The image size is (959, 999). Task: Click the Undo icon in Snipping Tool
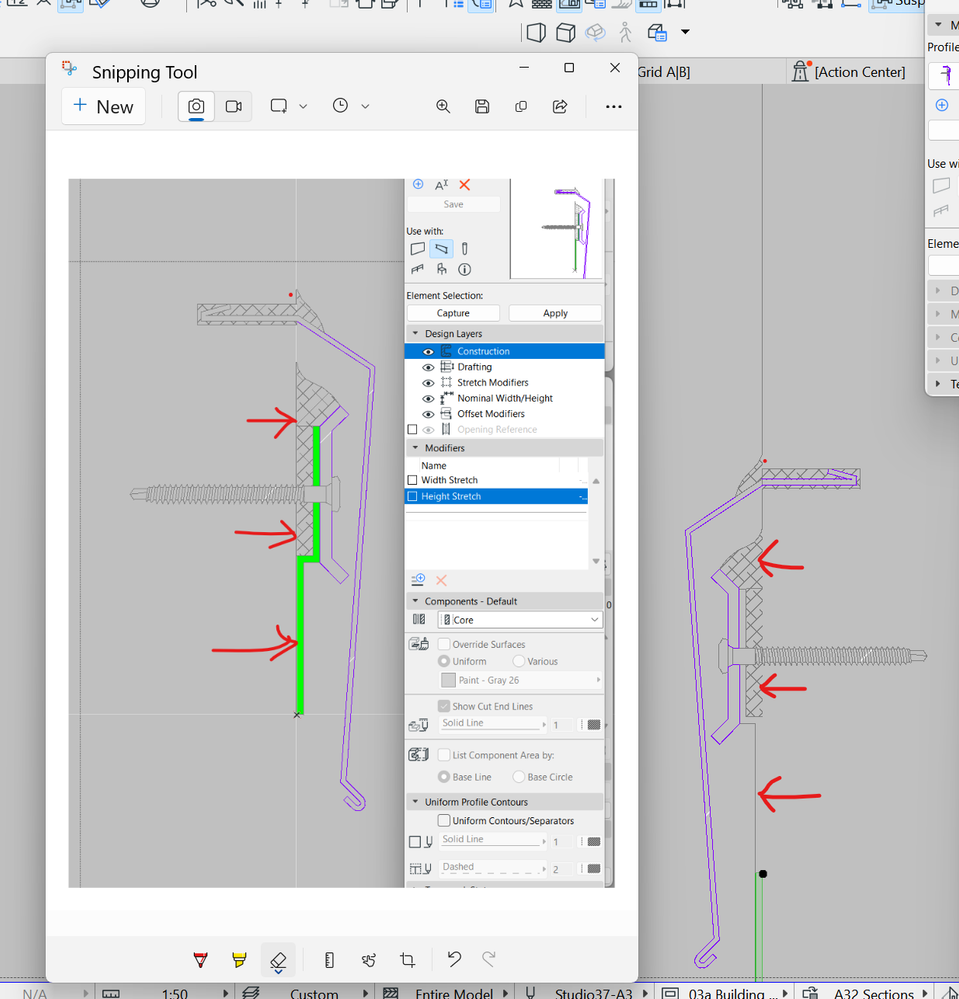(x=453, y=960)
